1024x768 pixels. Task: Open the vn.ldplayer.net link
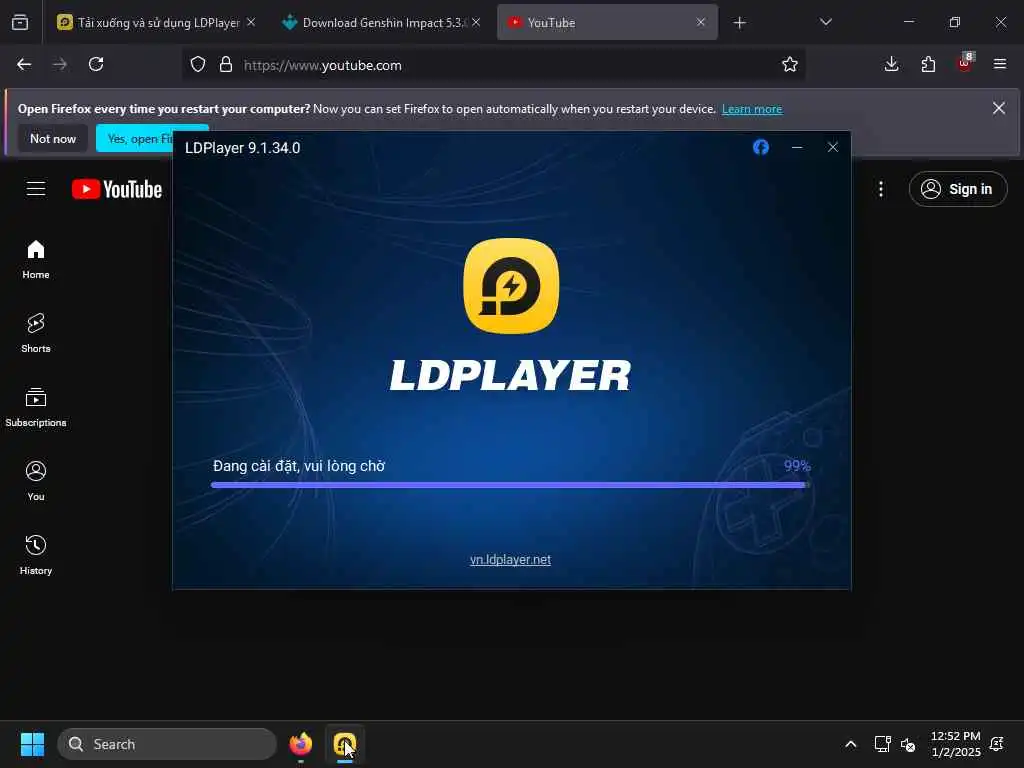pos(510,560)
